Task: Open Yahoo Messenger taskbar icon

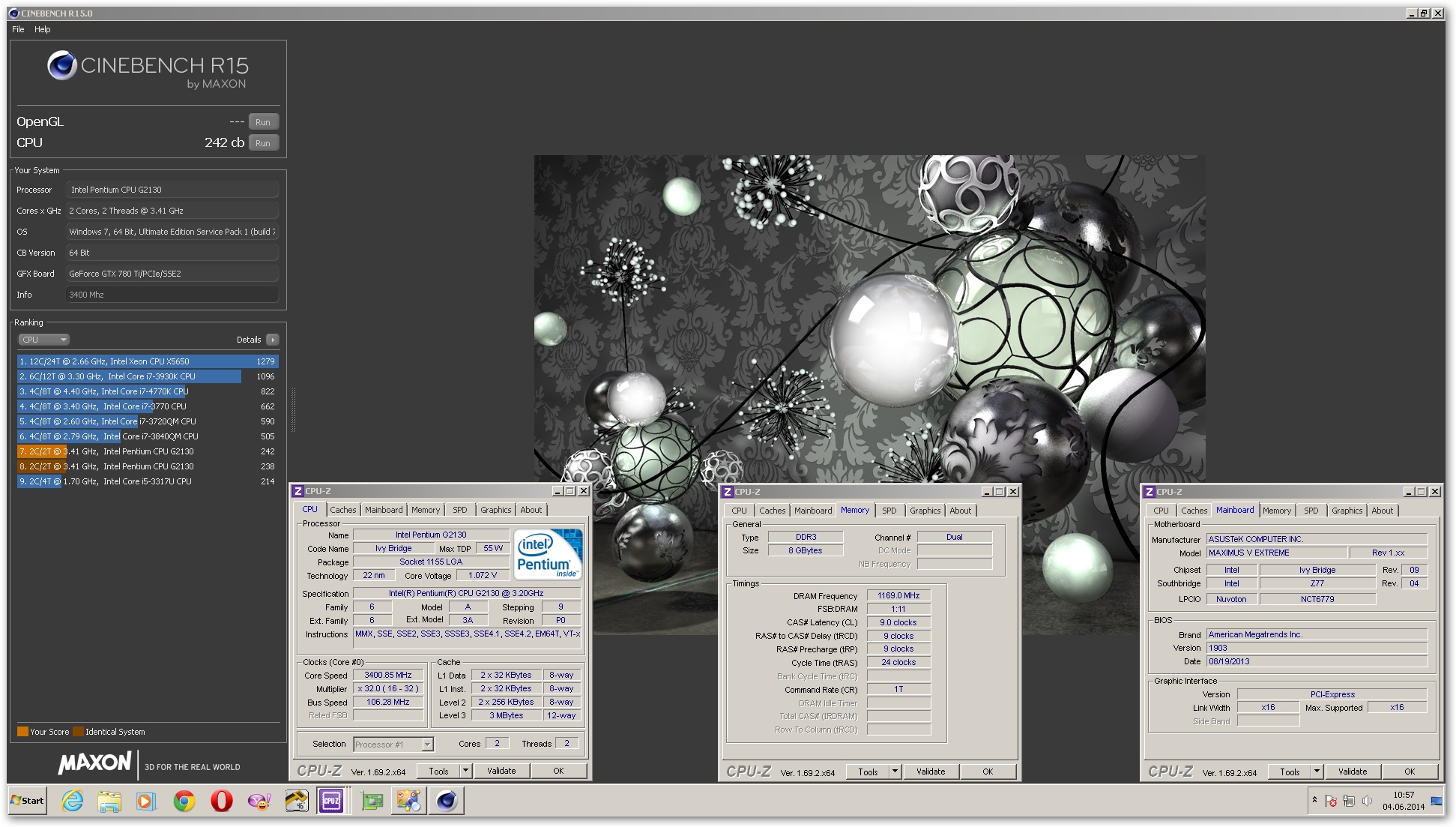Action: tap(259, 801)
